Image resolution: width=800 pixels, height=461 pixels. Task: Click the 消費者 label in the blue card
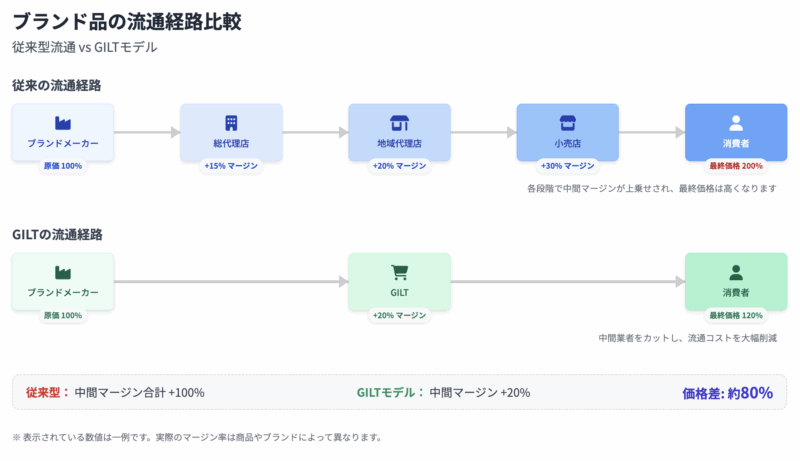click(736, 143)
